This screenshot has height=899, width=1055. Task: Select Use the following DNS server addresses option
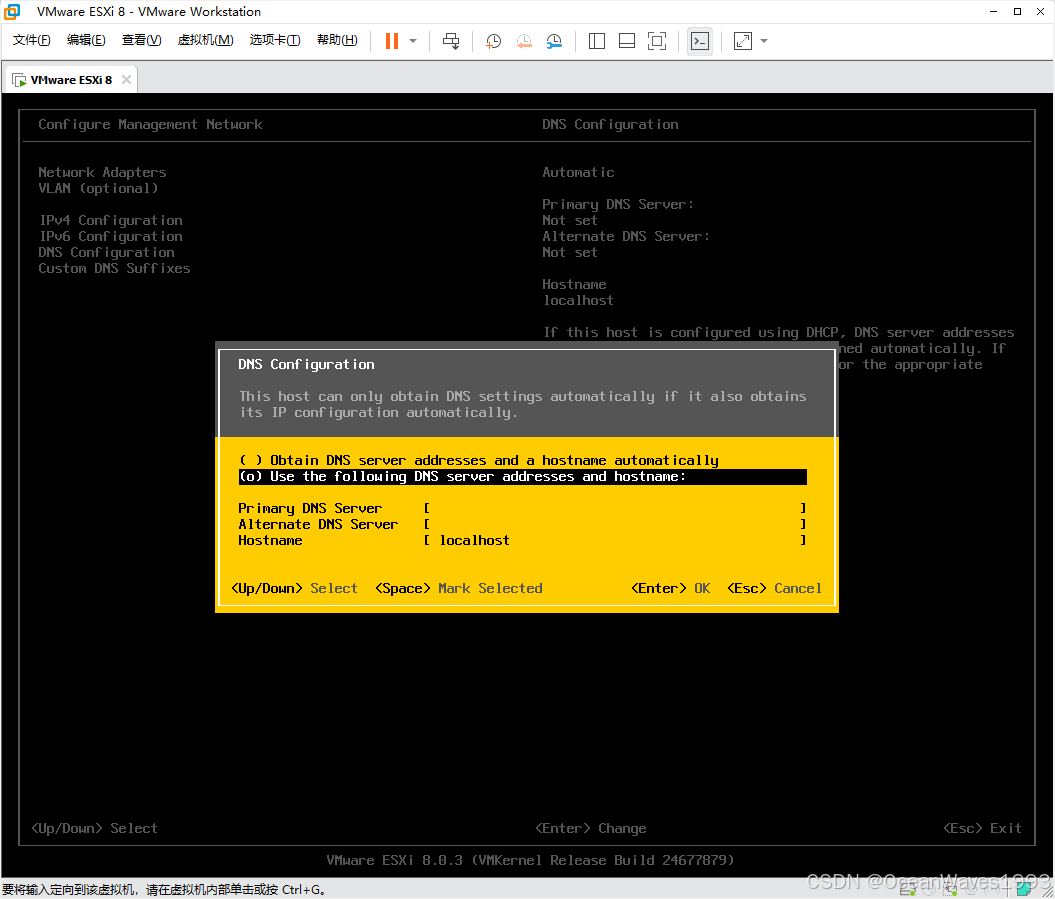[x=523, y=476]
